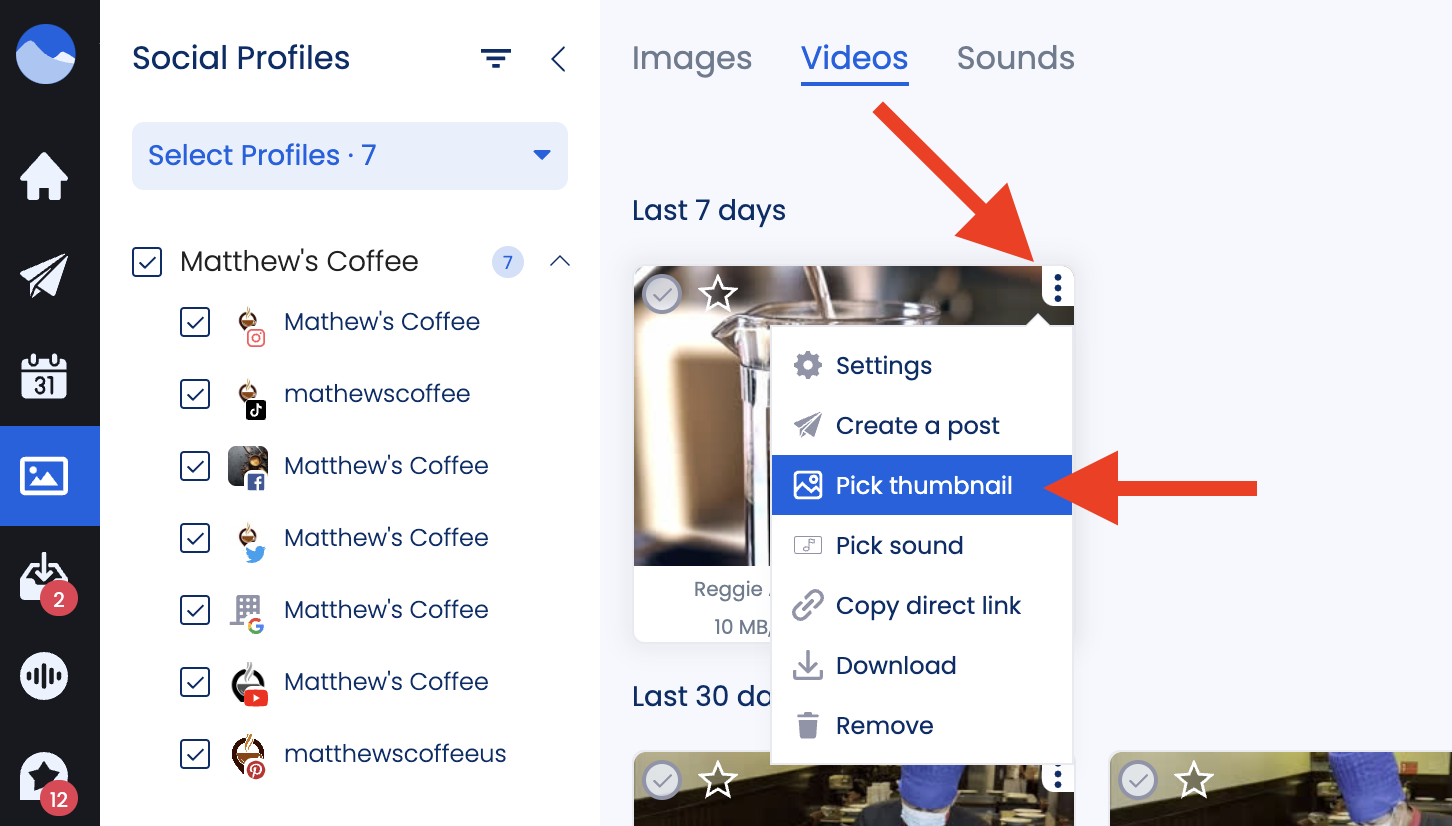Uncheck the YouTube Matthew's Coffee profile checkbox

(x=195, y=682)
